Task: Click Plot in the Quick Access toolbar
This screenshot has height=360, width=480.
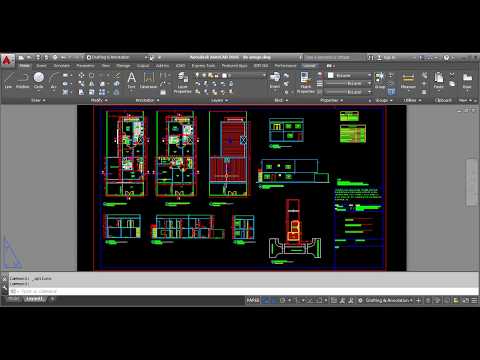Action: pos(55,57)
